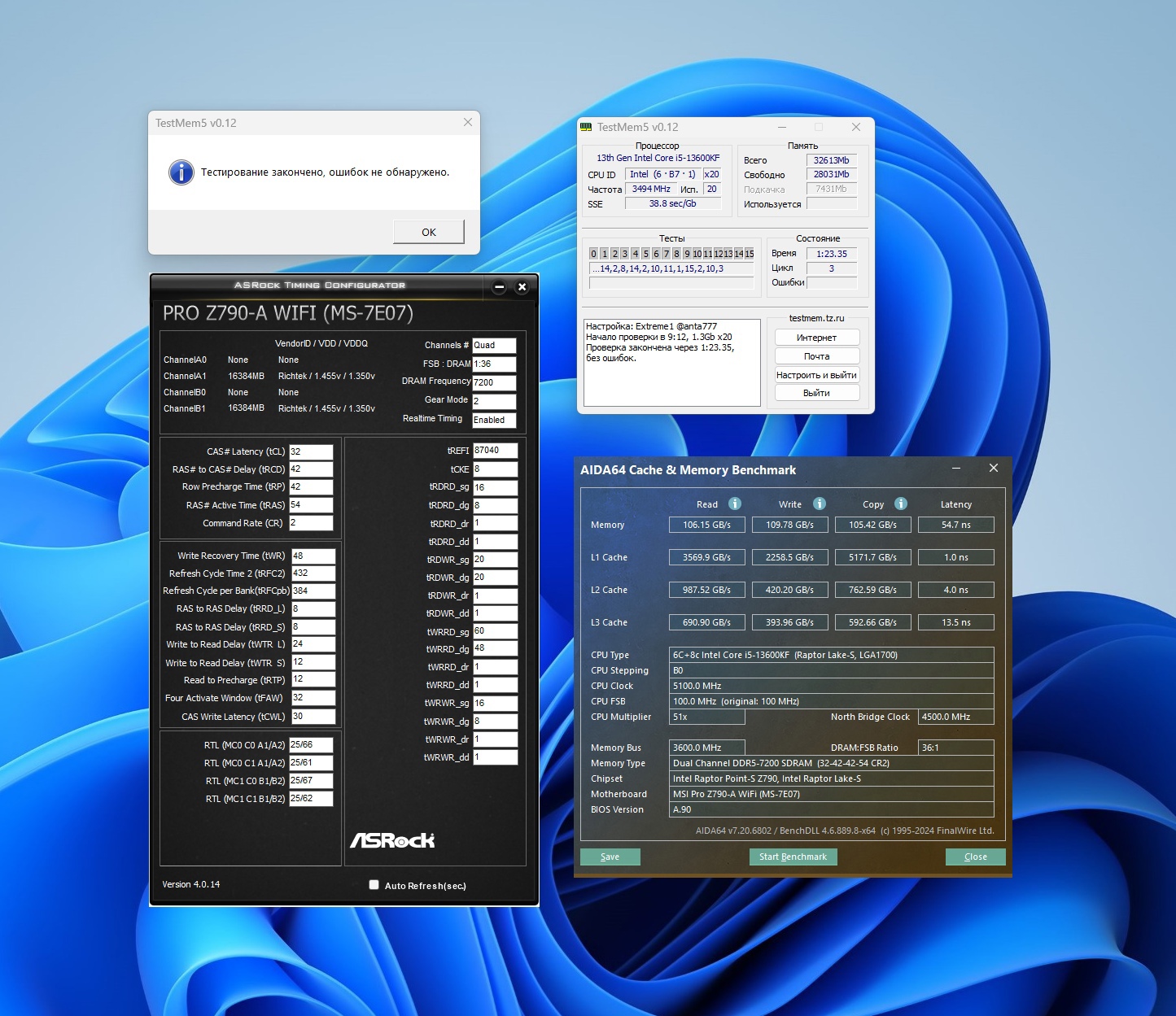1176x1016 pixels.
Task: Click the BIOS Version A.90 field
Action: (832, 809)
